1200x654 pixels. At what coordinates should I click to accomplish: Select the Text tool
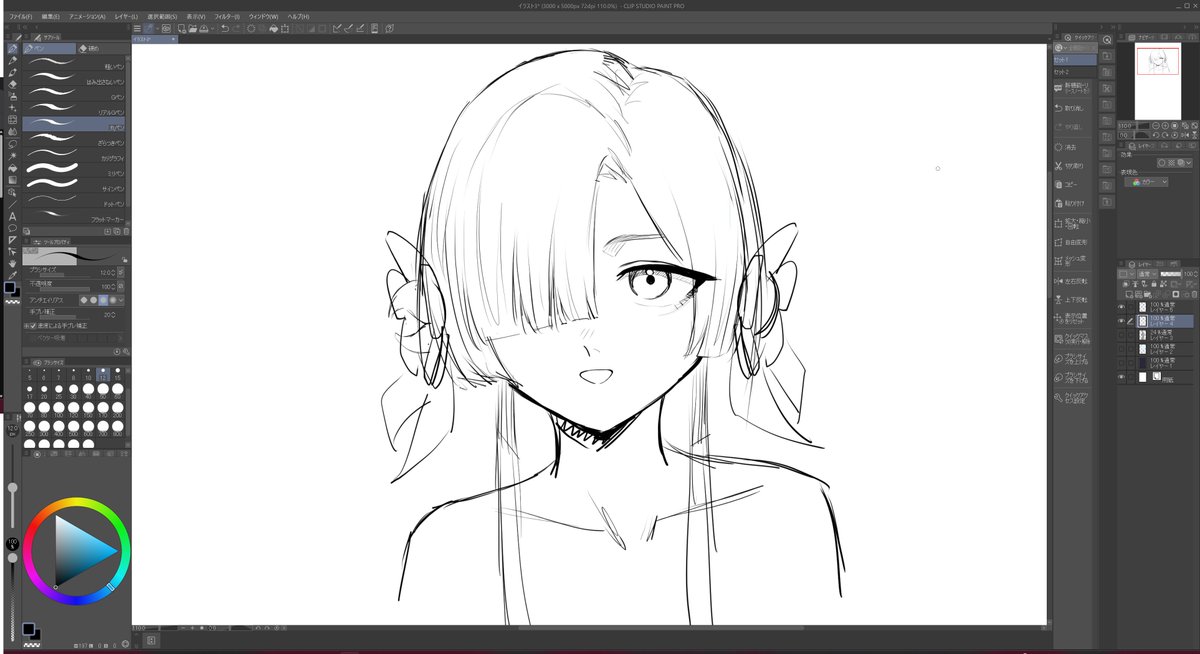[12, 216]
